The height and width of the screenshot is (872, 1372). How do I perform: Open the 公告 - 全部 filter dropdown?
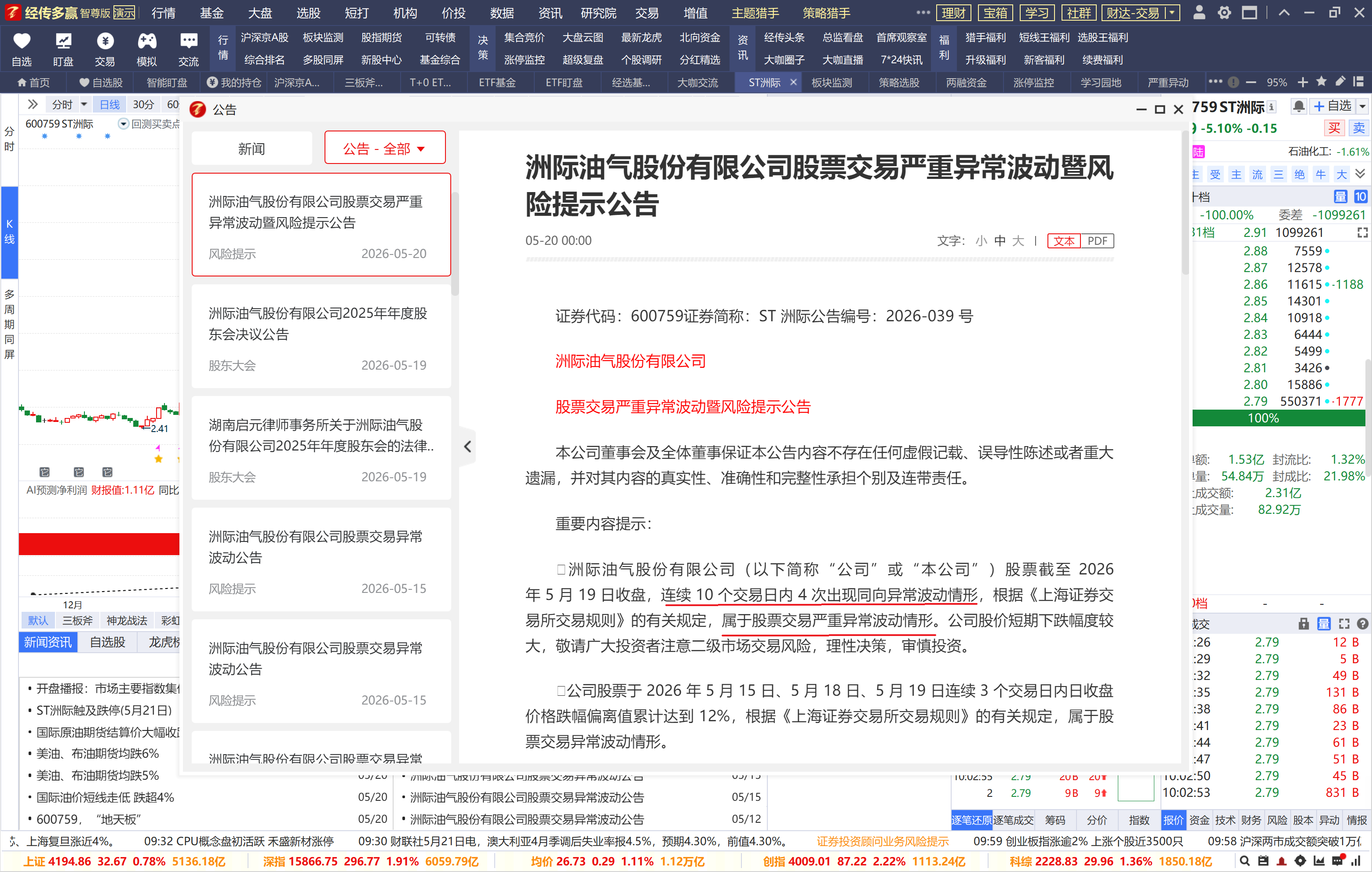385,149
